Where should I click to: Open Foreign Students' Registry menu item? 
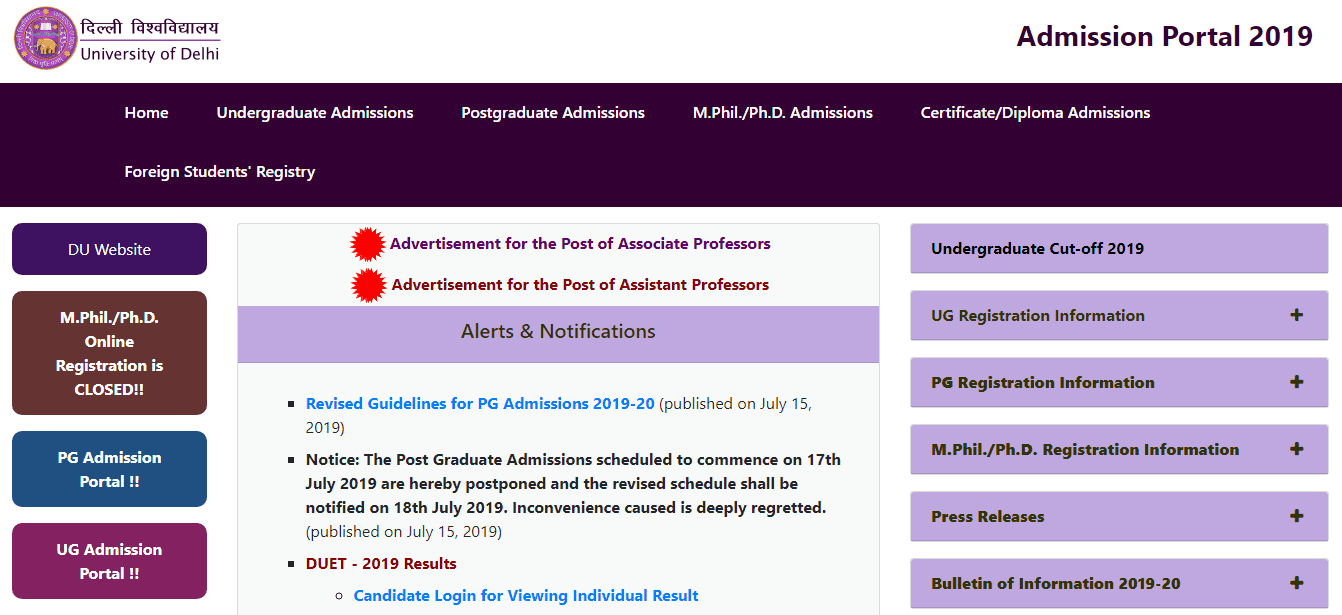[x=220, y=172]
